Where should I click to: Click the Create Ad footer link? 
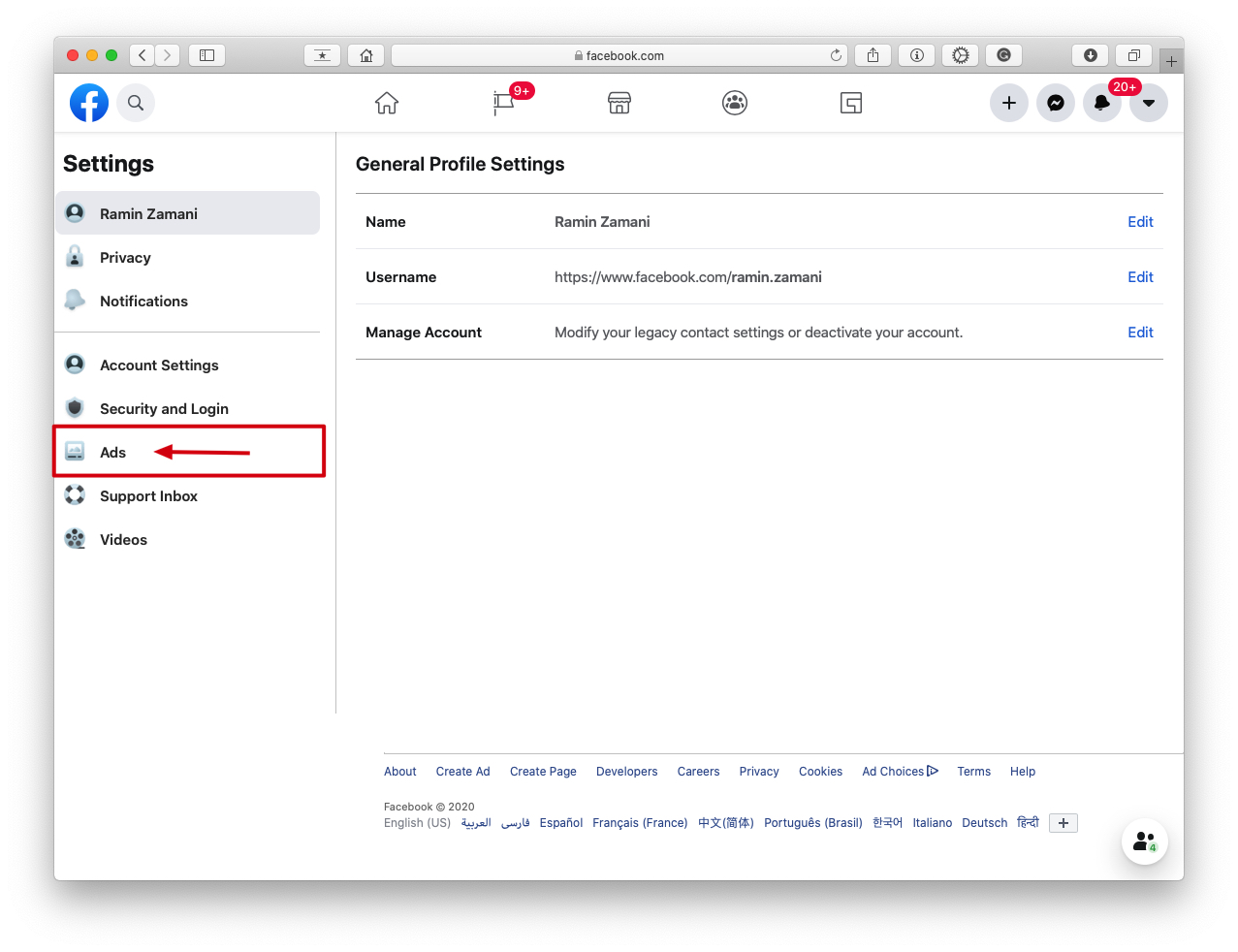pyautogui.click(x=462, y=772)
